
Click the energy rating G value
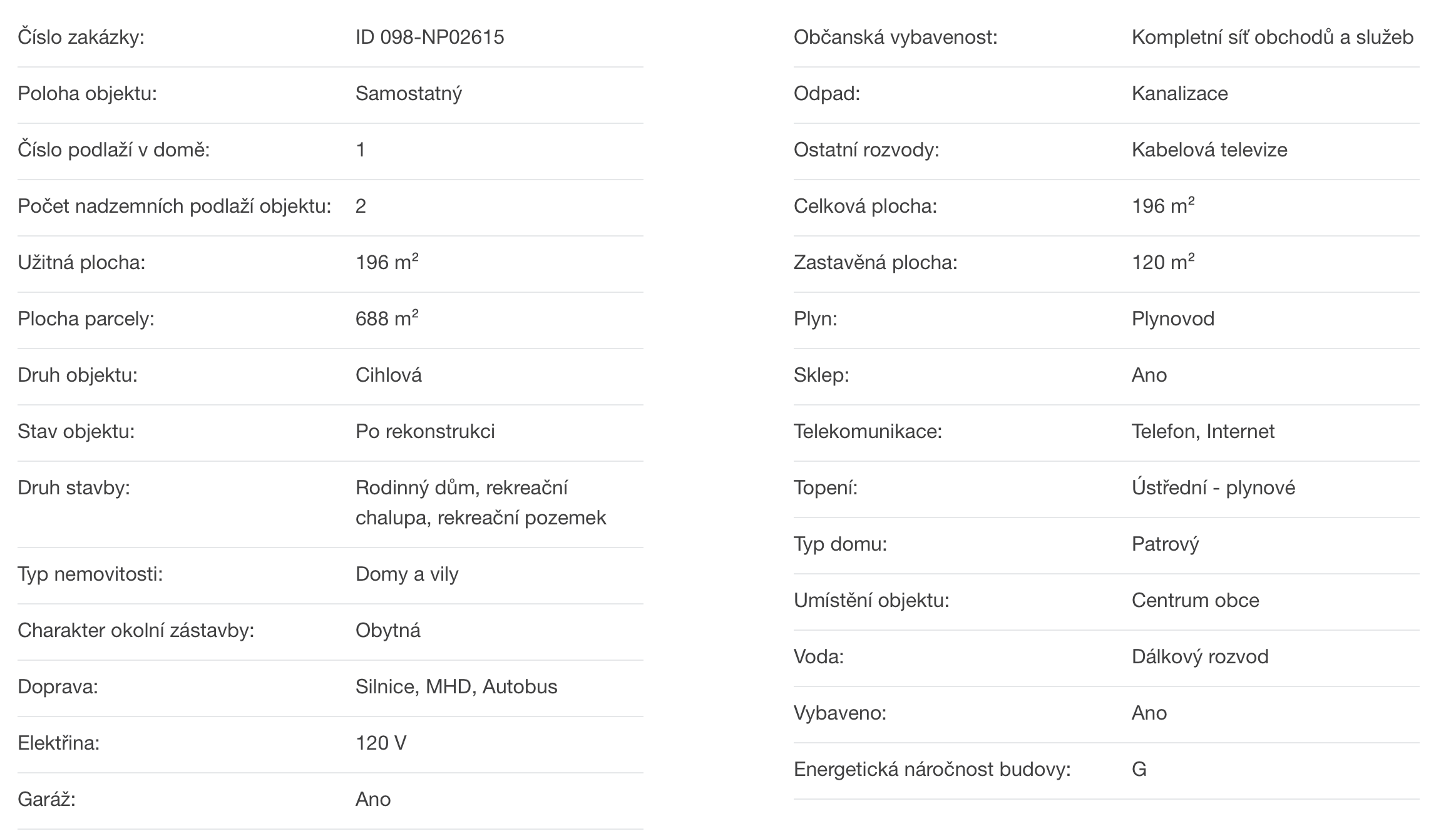point(1139,769)
